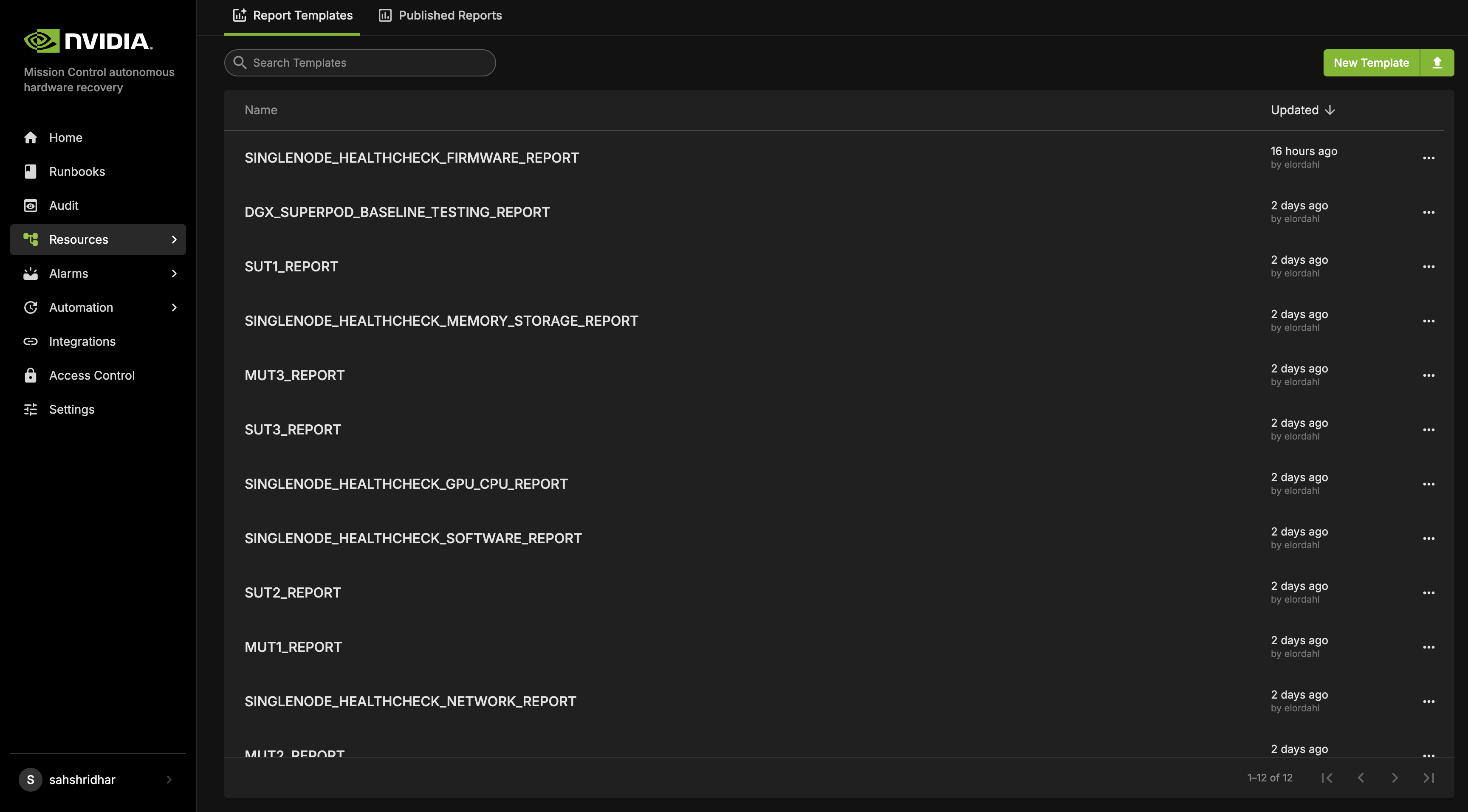
Task: Expand the Resources submenu chevron
Action: [175, 240]
